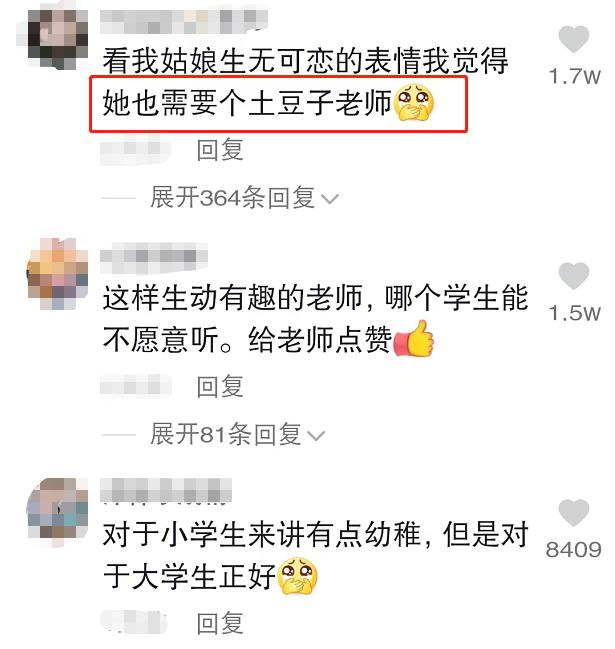615x649 pixels.
Task: Expand the 81 replies thread
Action: pos(238,434)
